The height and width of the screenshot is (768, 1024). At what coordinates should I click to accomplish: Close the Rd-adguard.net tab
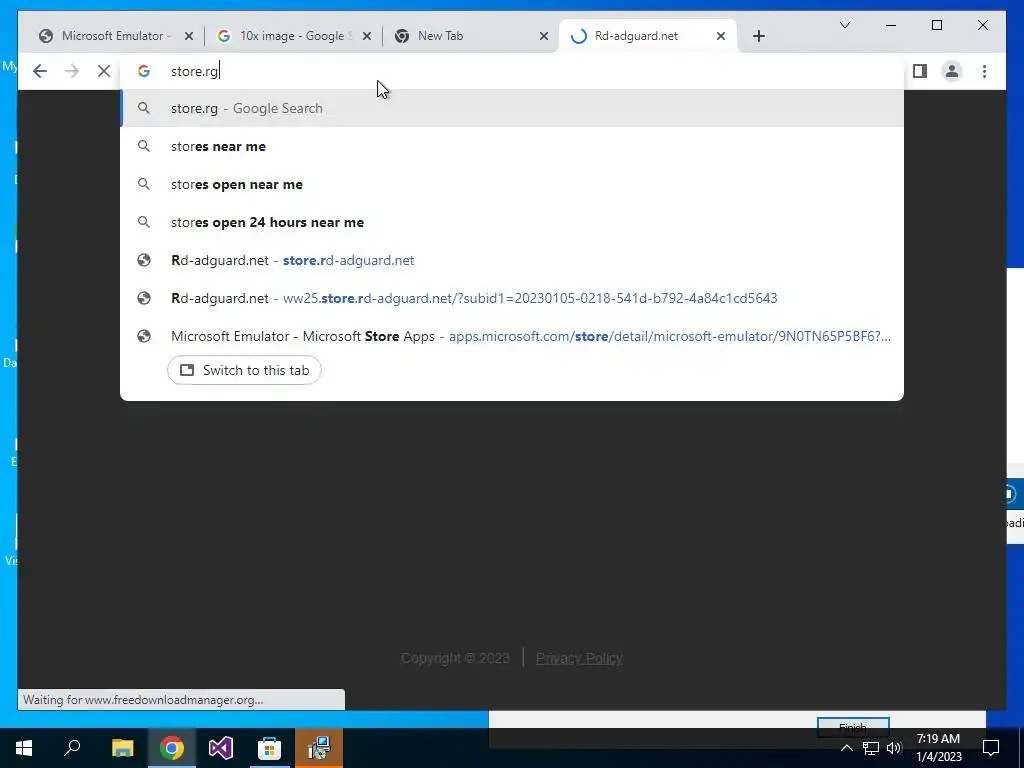coord(720,36)
